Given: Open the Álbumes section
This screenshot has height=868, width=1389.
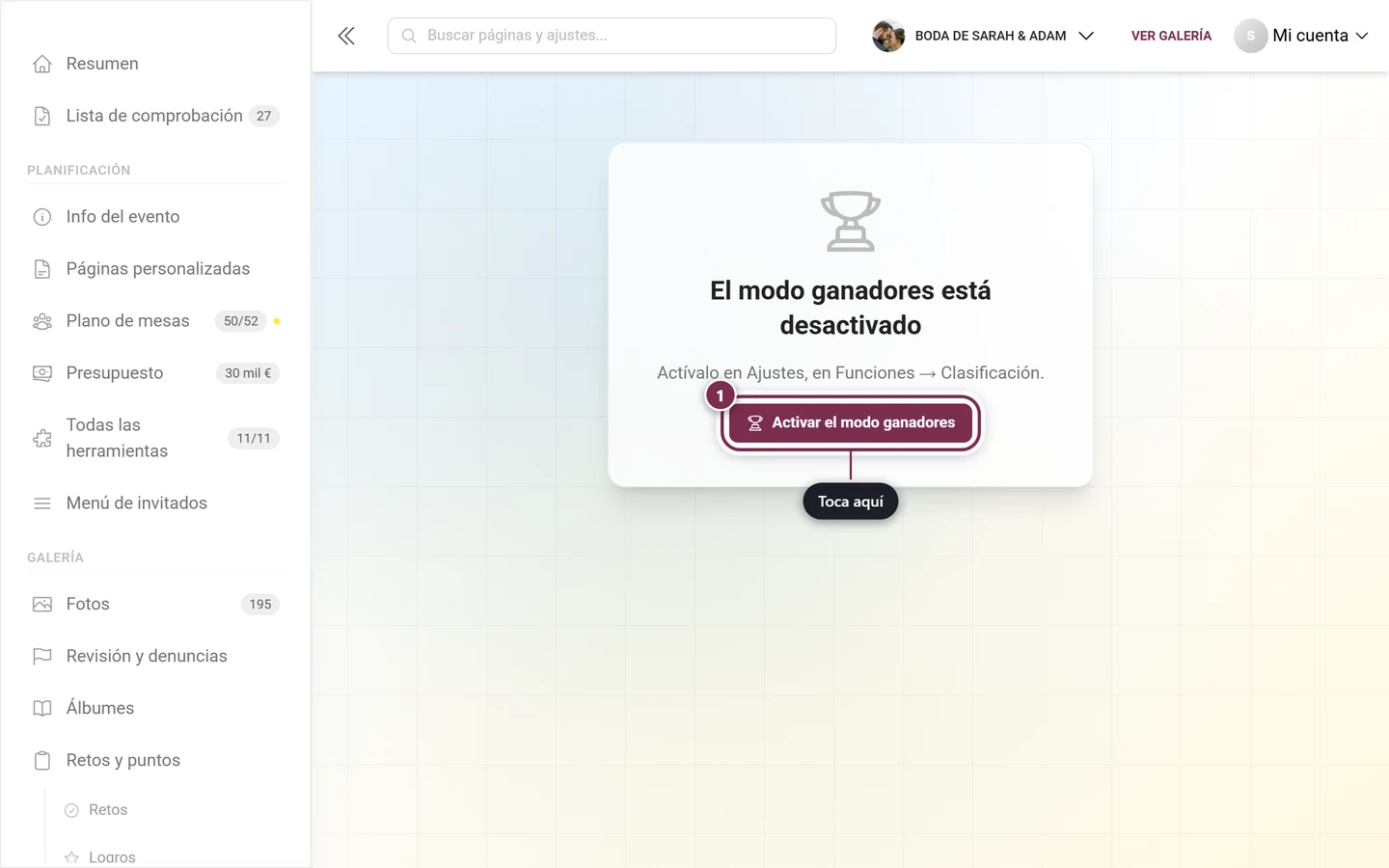Looking at the screenshot, I should click(155, 709).
